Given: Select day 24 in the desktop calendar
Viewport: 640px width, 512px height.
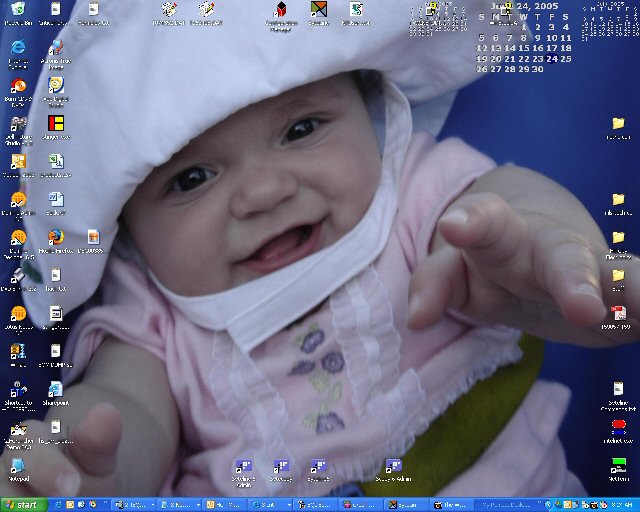Looking at the screenshot, I should 552,59.
